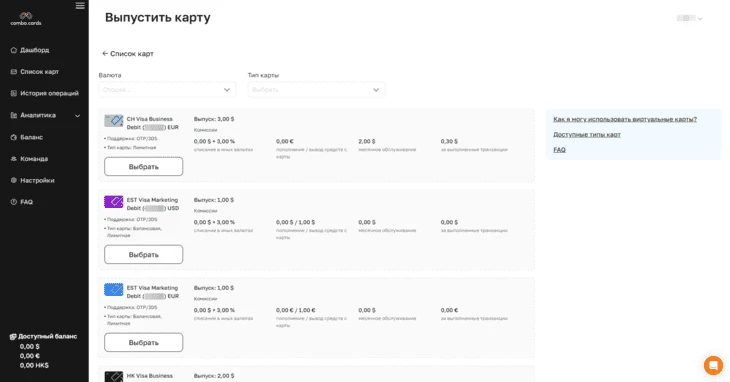Open Настройки in the sidebar
Screen dimensions: 730x382
(37, 180)
